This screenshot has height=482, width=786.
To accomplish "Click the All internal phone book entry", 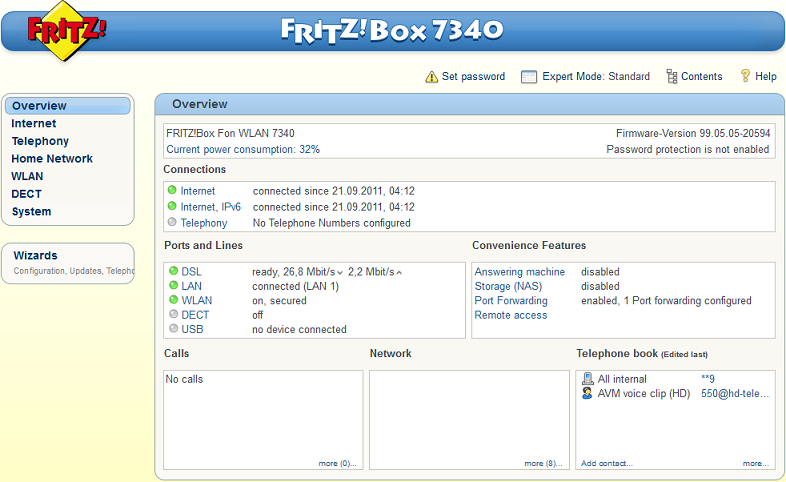I will click(x=622, y=379).
